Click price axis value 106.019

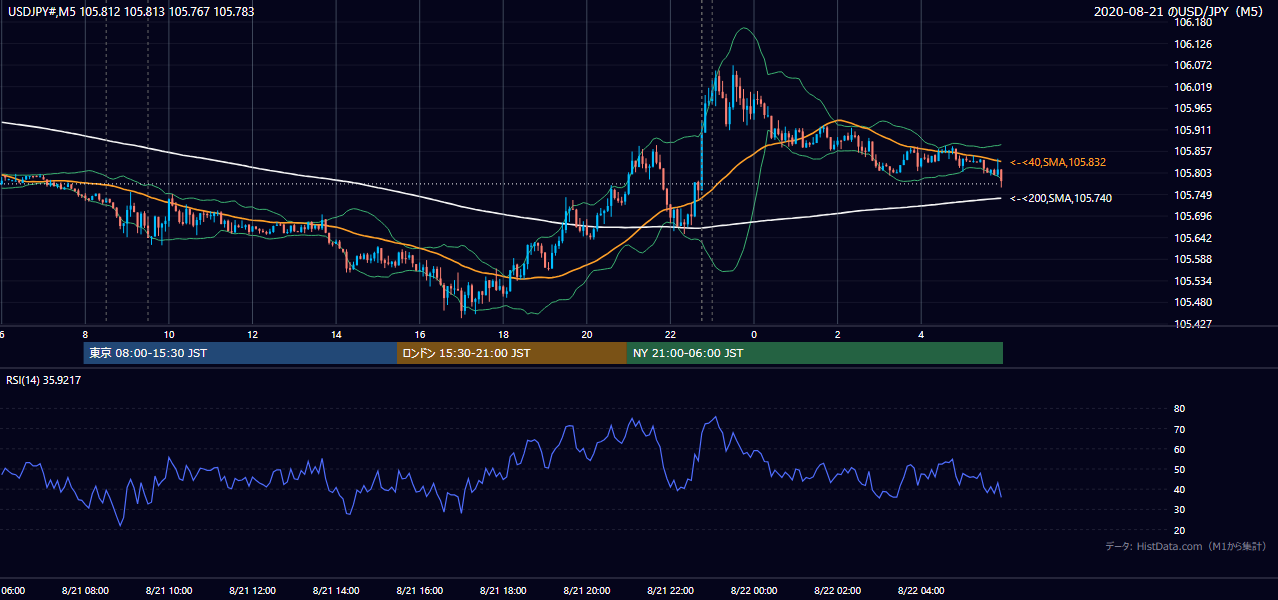point(1193,87)
